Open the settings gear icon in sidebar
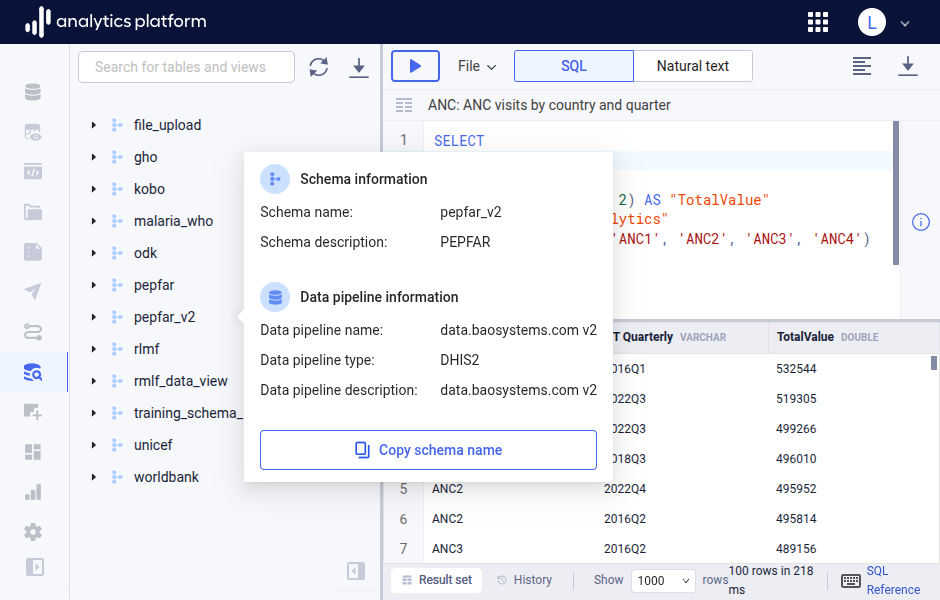 pos(33,532)
